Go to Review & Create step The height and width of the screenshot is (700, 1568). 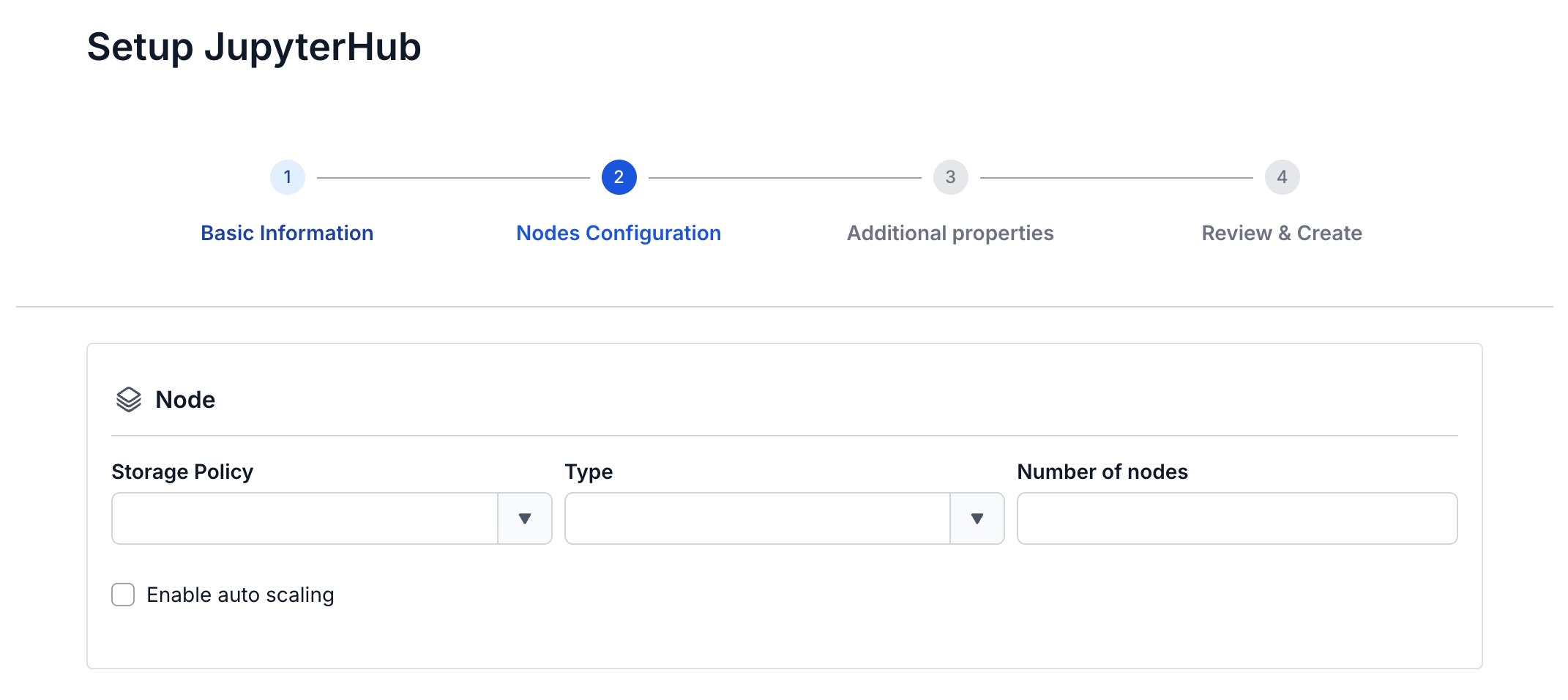[1282, 233]
